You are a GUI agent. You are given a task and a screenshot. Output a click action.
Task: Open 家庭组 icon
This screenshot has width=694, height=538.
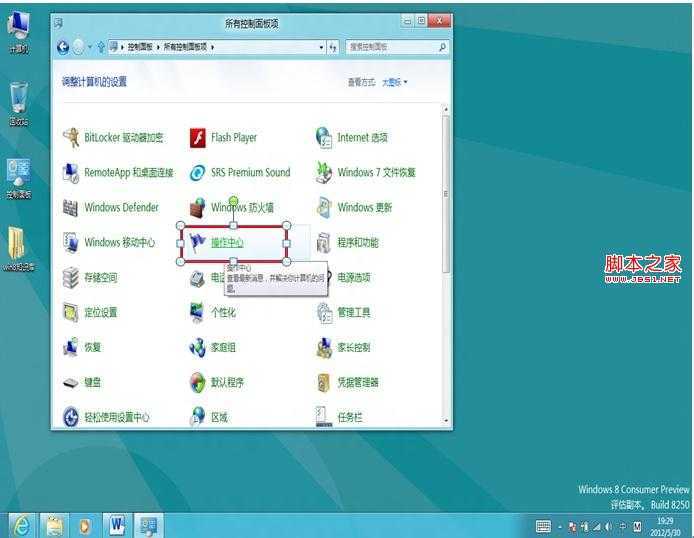198,347
